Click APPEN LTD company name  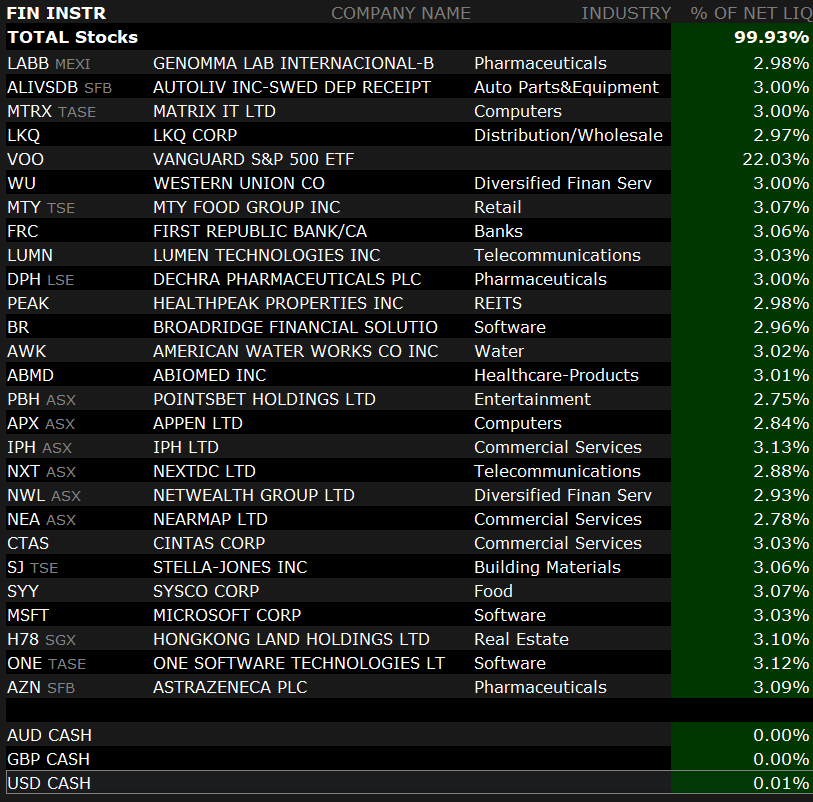tap(198, 424)
